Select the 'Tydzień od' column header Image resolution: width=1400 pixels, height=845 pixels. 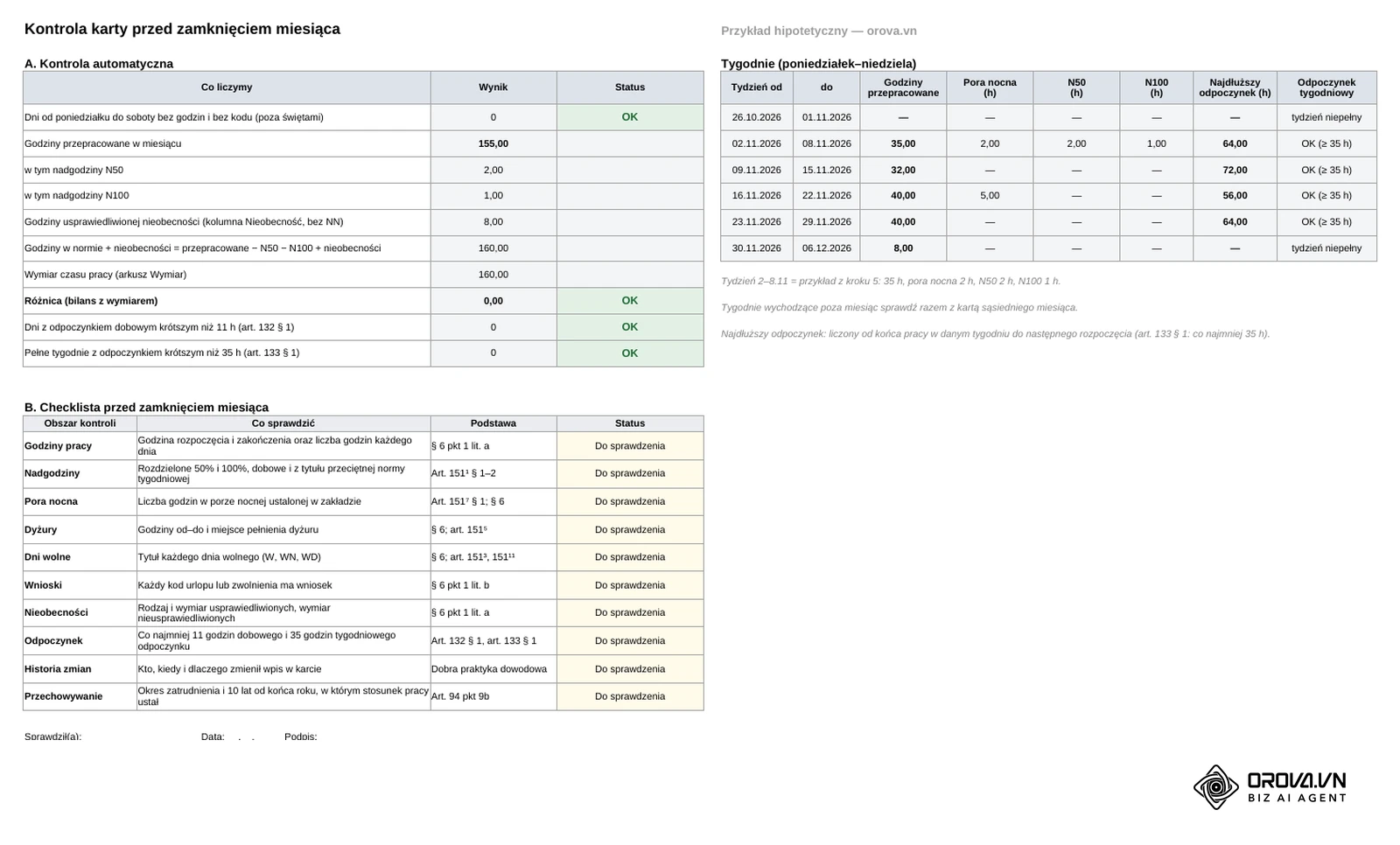(x=757, y=87)
